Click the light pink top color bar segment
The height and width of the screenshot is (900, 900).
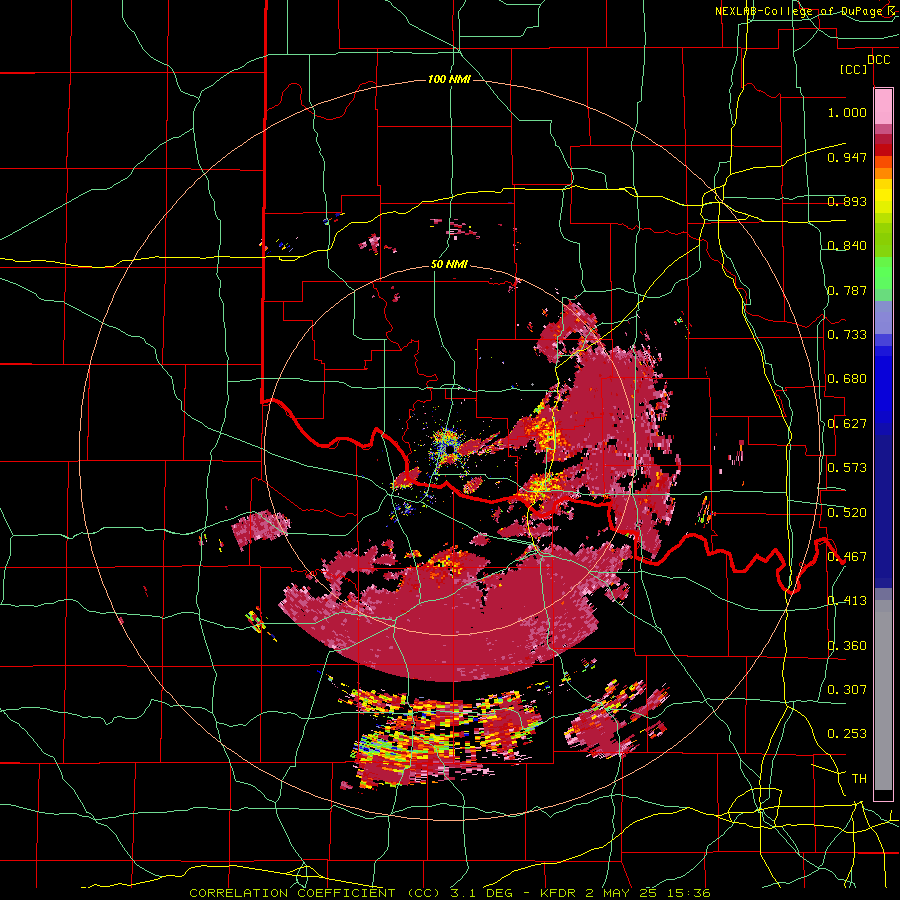click(x=883, y=106)
